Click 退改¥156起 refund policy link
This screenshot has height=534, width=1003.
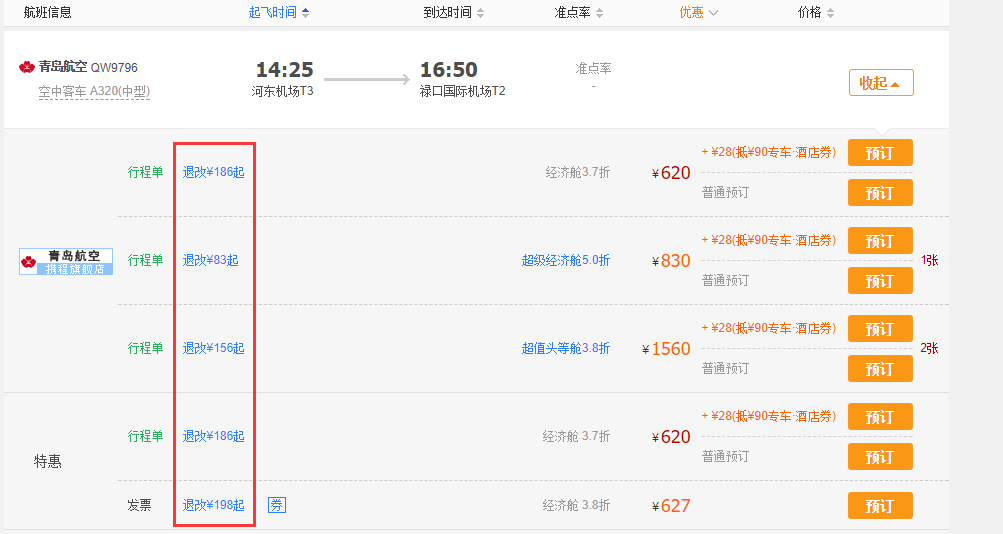coord(213,348)
